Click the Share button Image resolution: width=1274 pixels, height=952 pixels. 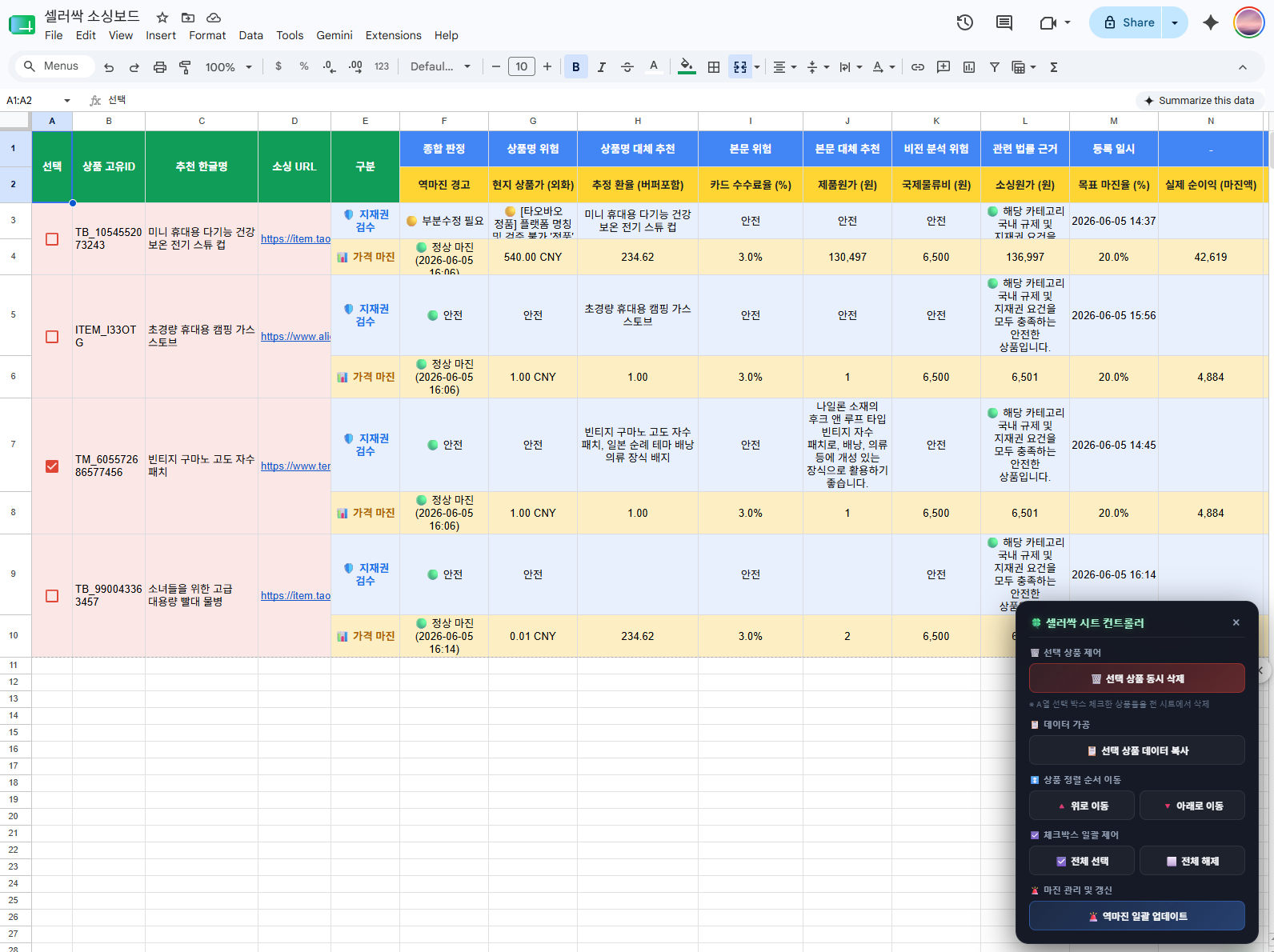pos(1128,22)
